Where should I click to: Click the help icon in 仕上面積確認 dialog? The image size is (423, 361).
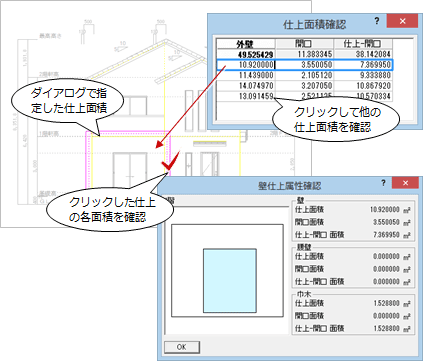(377, 21)
